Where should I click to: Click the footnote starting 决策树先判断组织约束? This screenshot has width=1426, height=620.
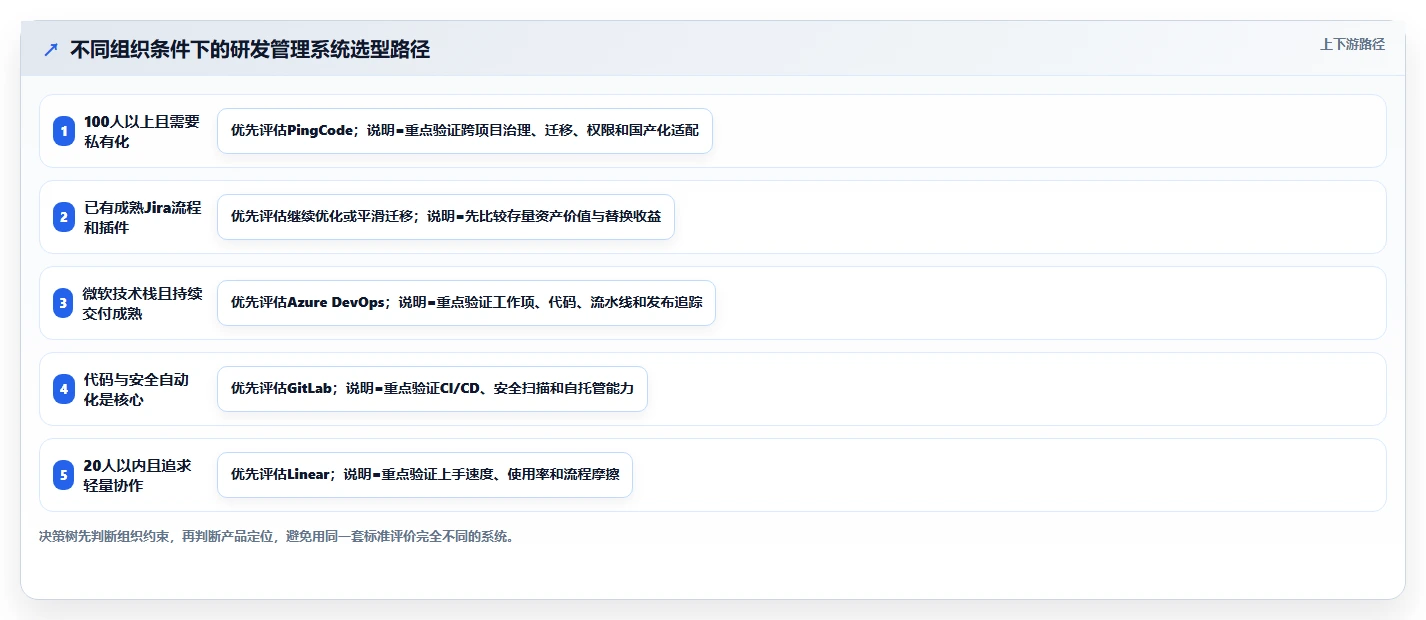(277, 536)
